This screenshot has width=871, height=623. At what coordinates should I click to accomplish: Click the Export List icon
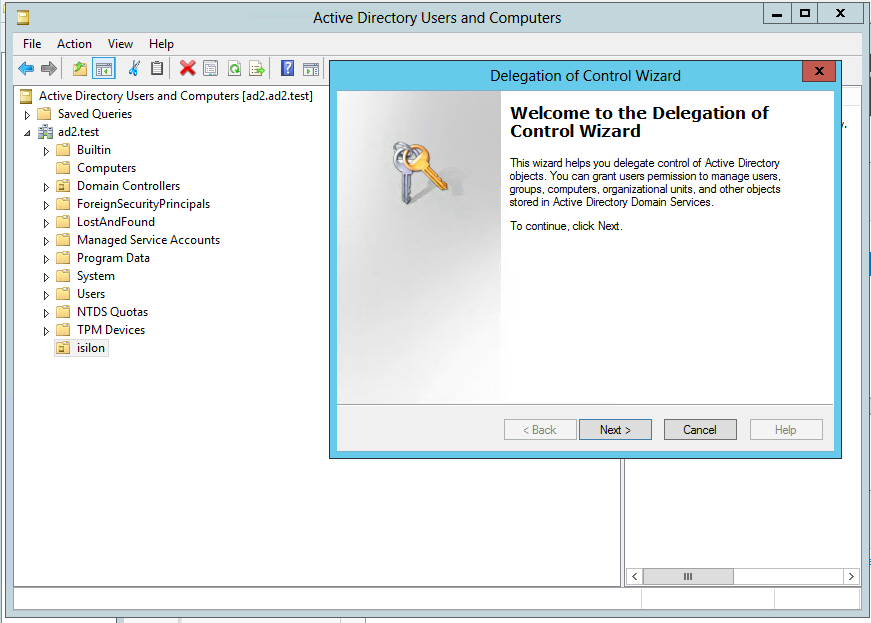[x=257, y=69]
